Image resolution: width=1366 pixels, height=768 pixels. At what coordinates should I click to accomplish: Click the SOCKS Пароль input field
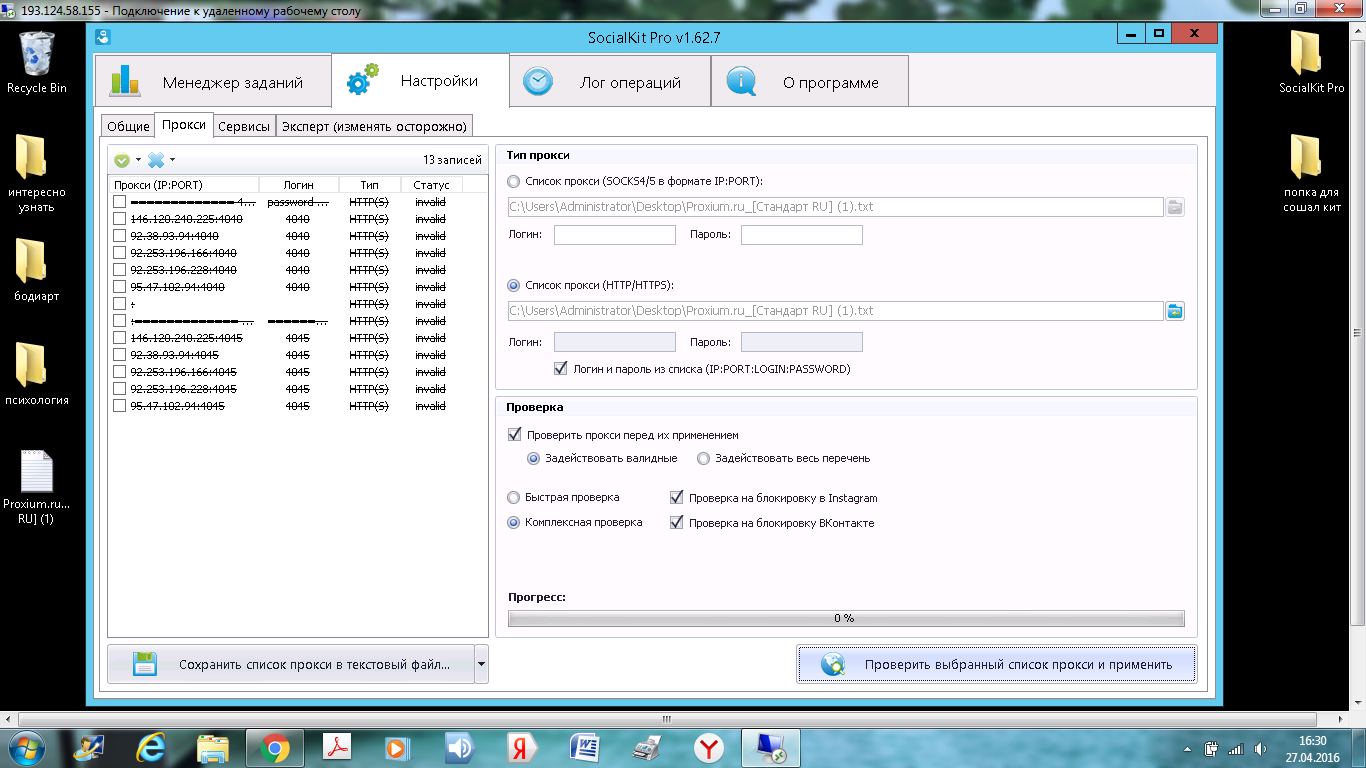(x=801, y=235)
